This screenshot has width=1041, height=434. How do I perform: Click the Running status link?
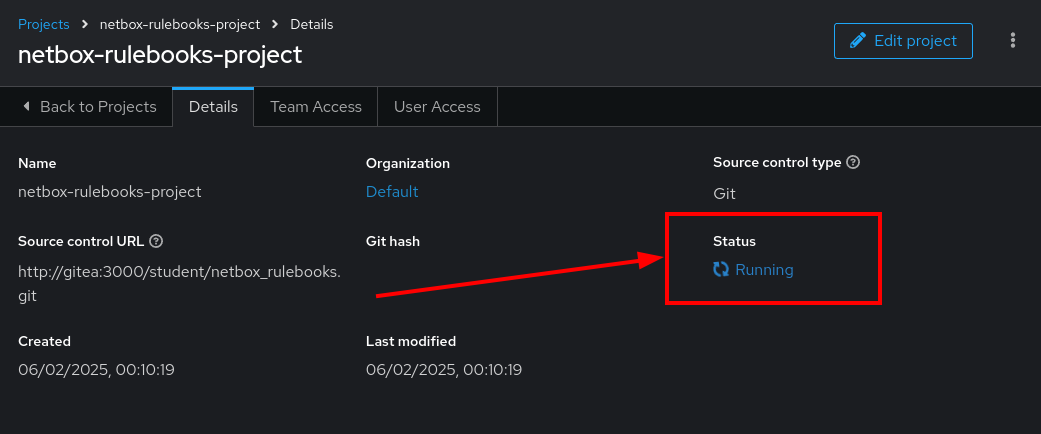click(764, 270)
